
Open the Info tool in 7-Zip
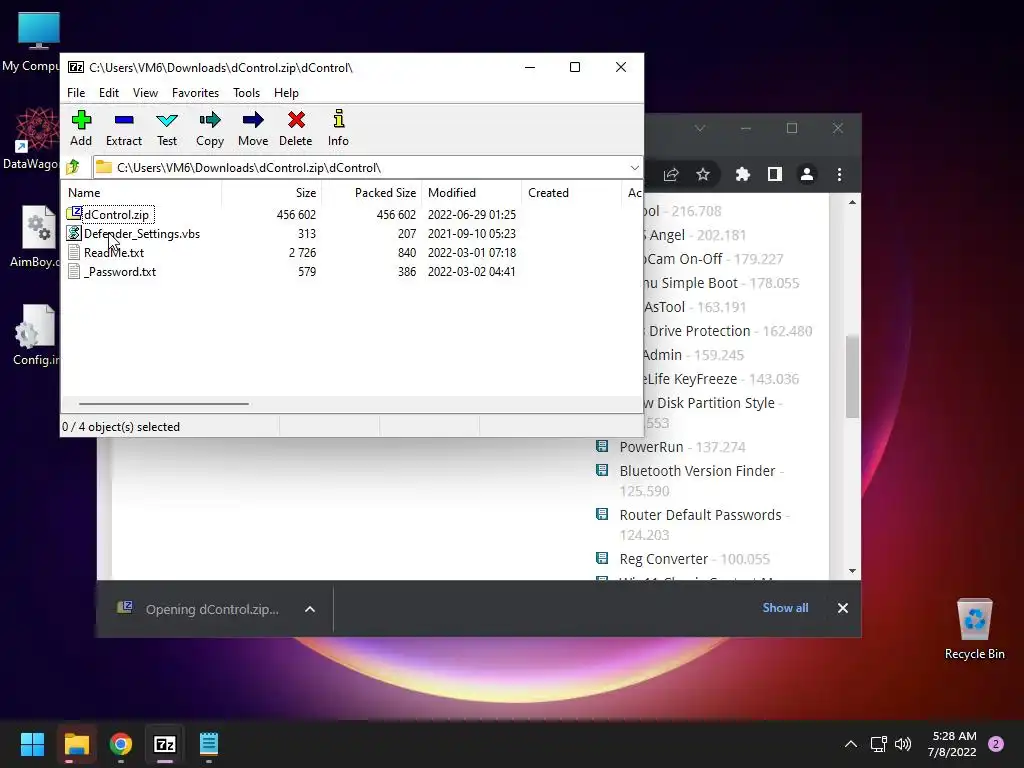click(x=338, y=128)
